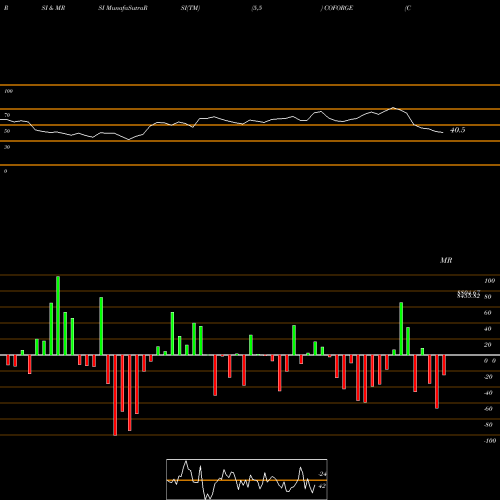Viewport: 500px width, 500px height.
Task: Open the mini overview chart thumbnail at the bottom
Action: pos(247,479)
